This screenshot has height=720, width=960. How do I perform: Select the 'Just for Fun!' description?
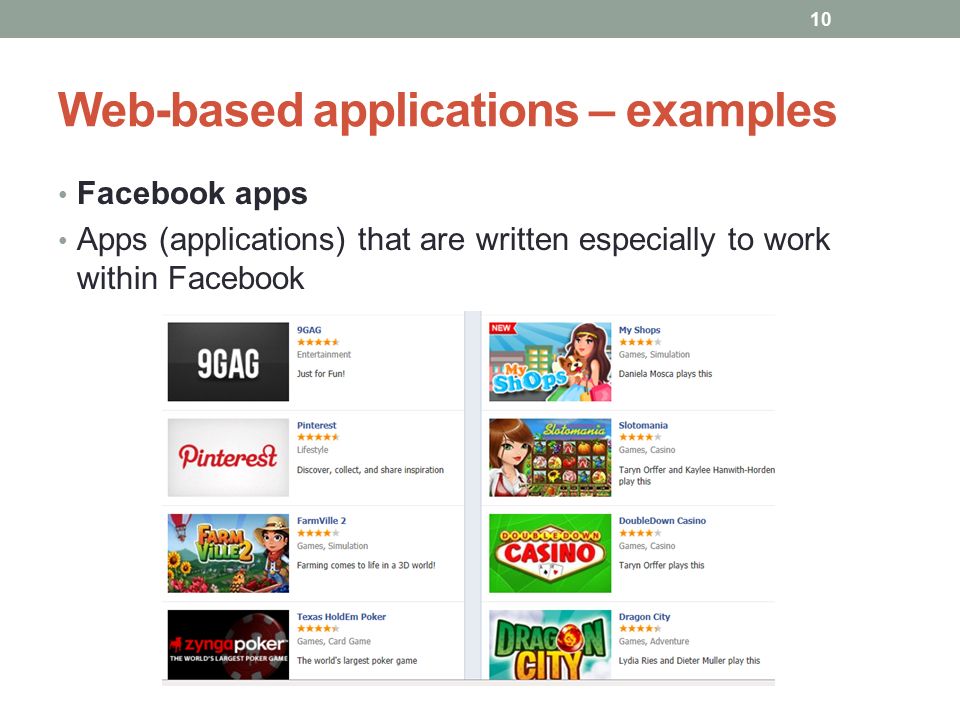(321, 374)
